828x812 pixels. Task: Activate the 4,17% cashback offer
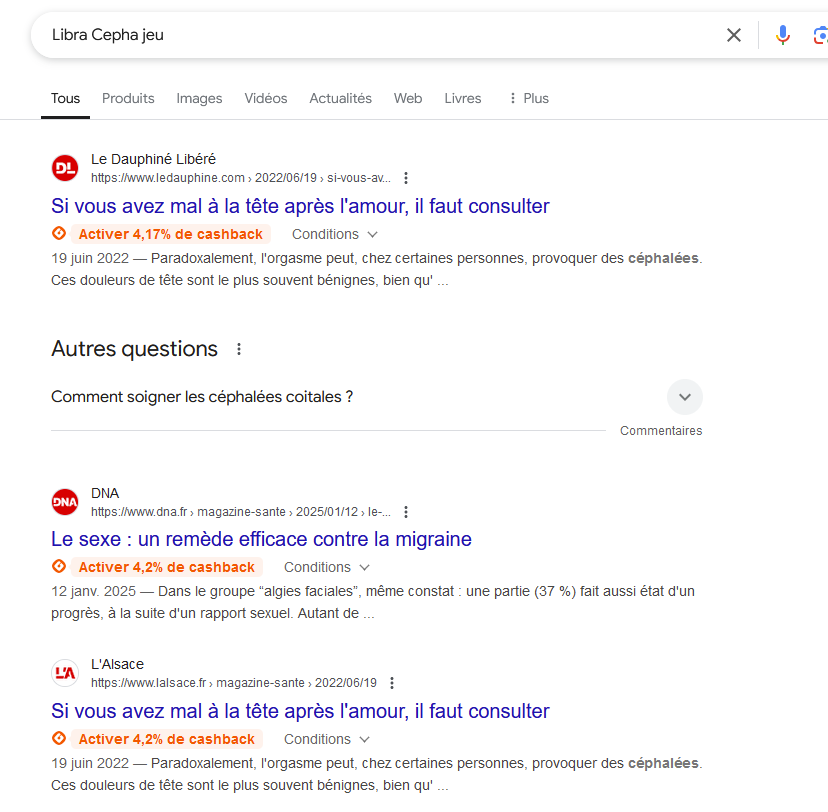pyautogui.click(x=171, y=234)
